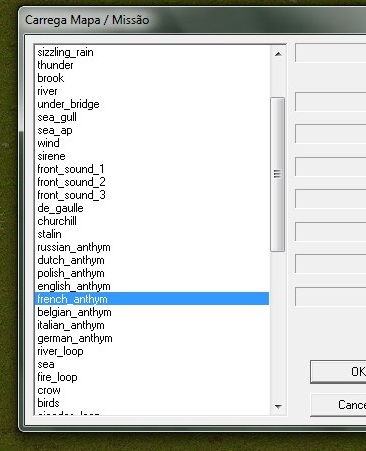The width and height of the screenshot is (366, 451).
Task: Select german_anthym in the list
Action: point(152,338)
